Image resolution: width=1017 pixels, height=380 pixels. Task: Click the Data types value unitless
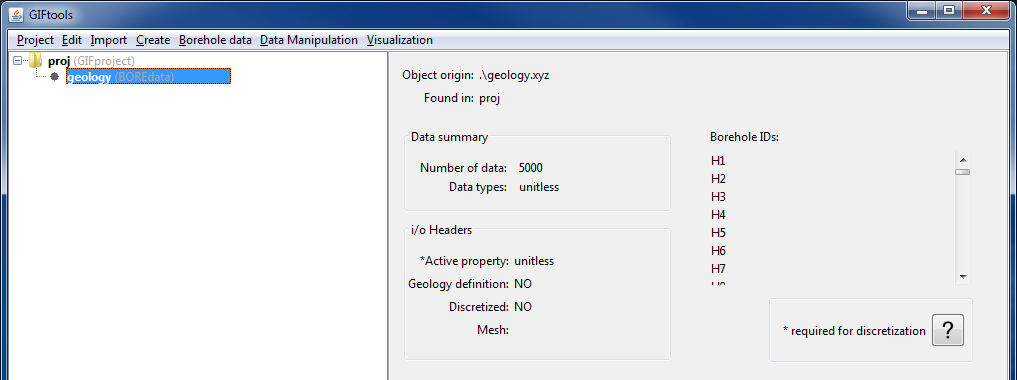click(x=539, y=187)
